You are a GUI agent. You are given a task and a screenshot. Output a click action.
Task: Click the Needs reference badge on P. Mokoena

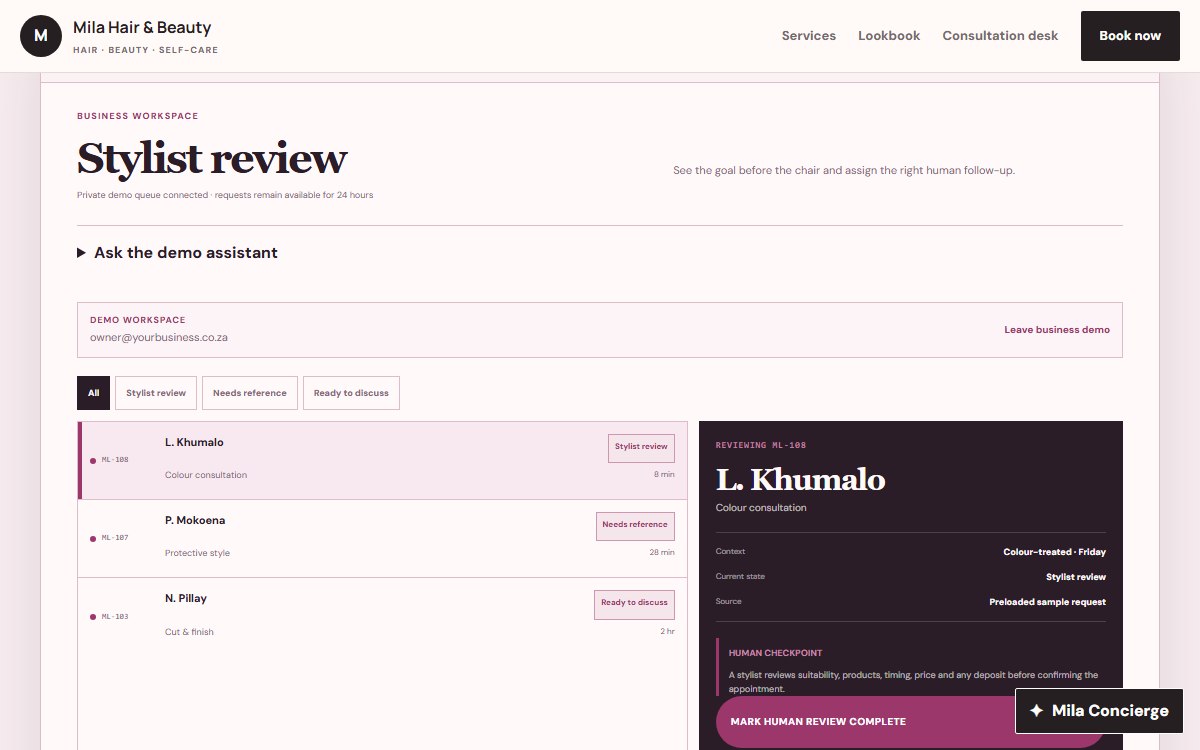[x=635, y=526]
